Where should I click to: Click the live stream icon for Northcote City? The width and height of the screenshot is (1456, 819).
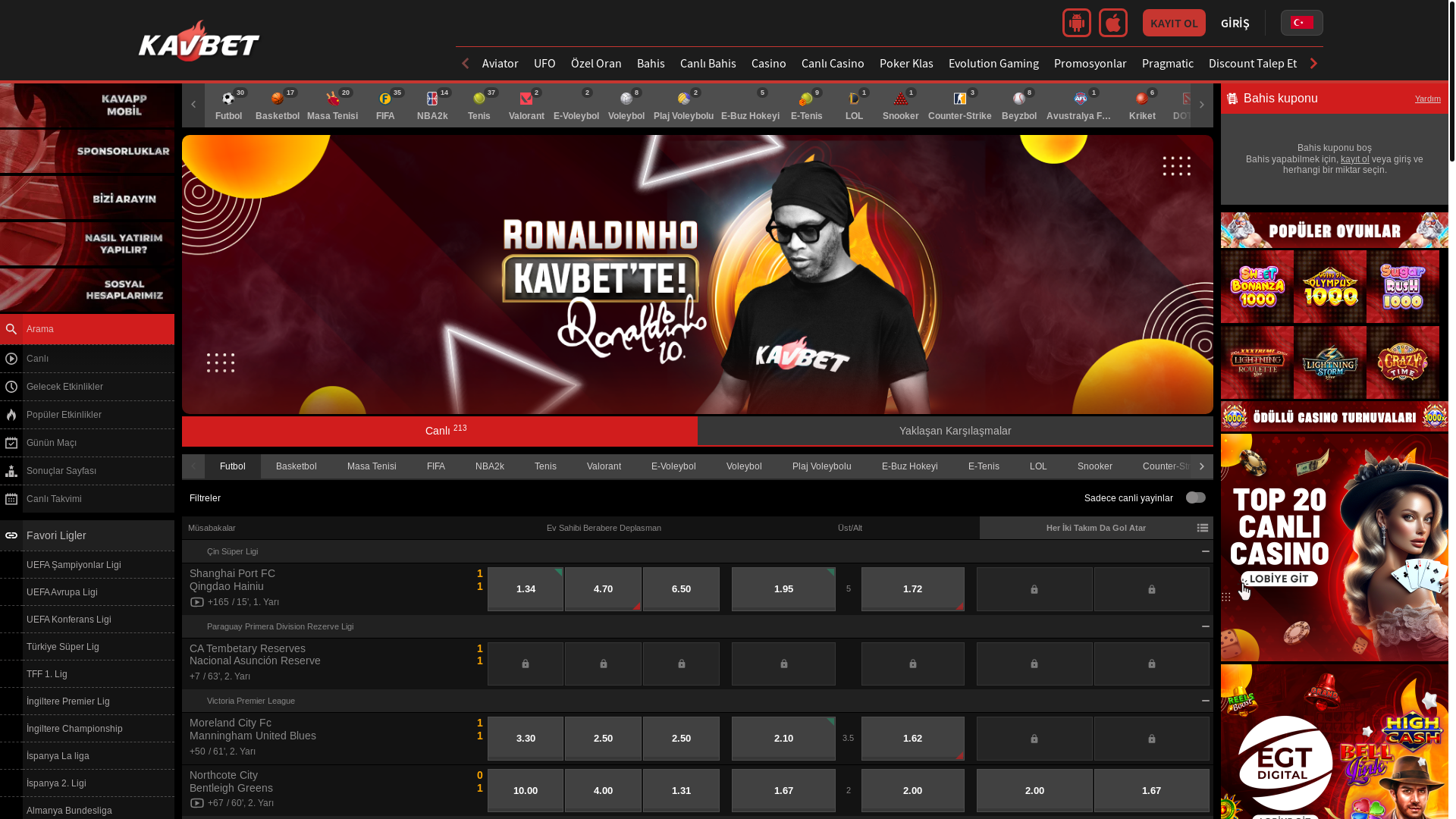click(x=197, y=803)
